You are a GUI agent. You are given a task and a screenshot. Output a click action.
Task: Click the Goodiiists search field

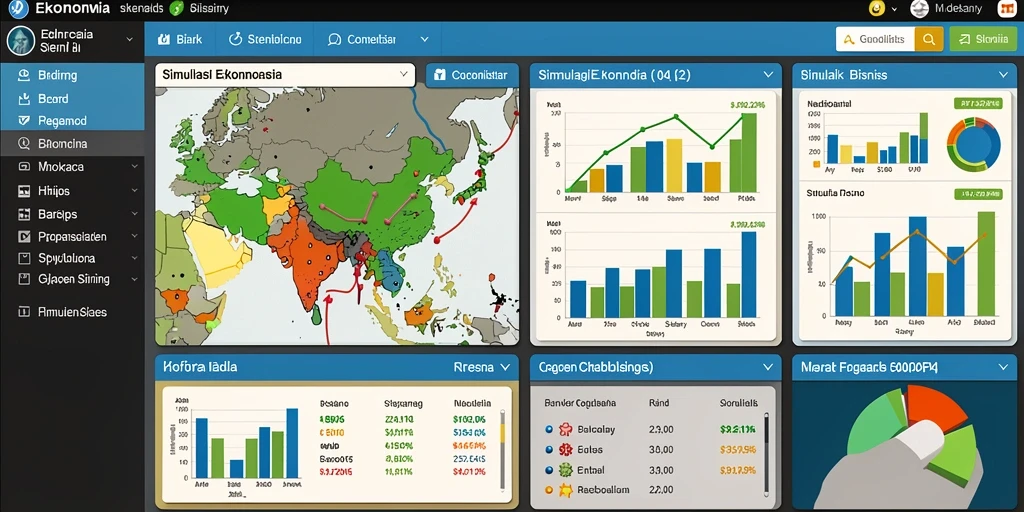pos(875,39)
